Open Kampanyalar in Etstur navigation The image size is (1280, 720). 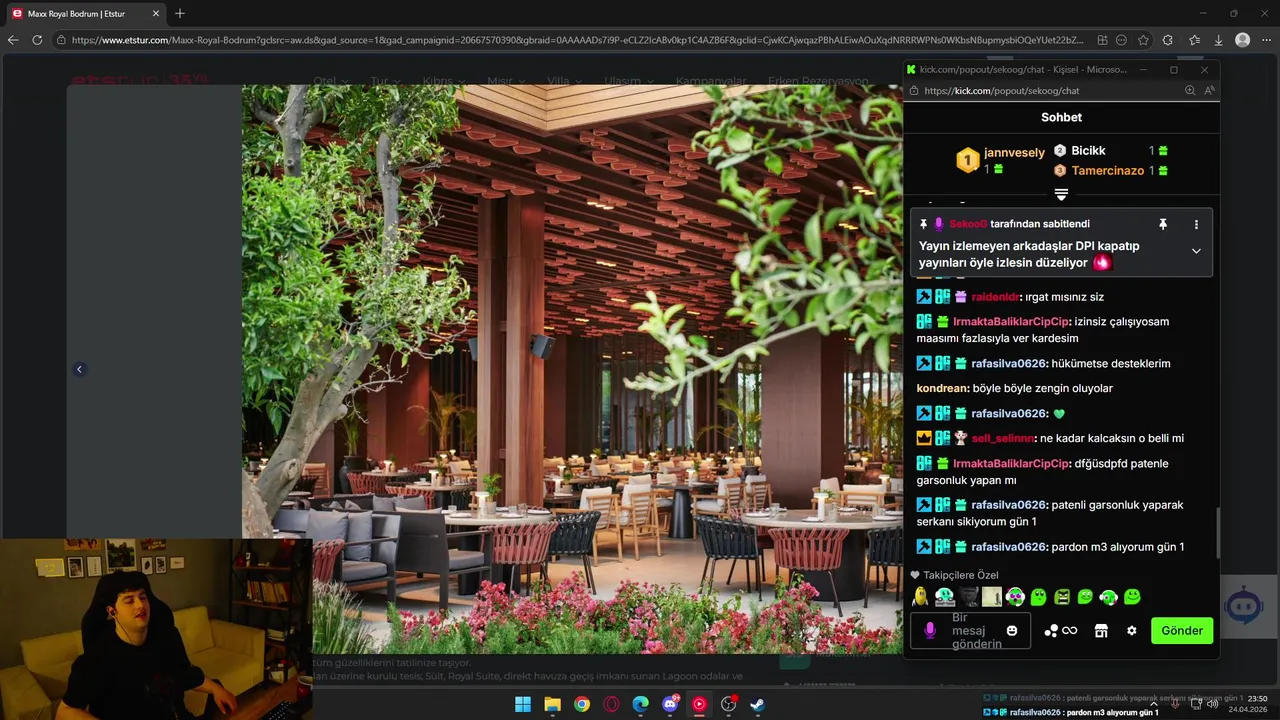[711, 81]
